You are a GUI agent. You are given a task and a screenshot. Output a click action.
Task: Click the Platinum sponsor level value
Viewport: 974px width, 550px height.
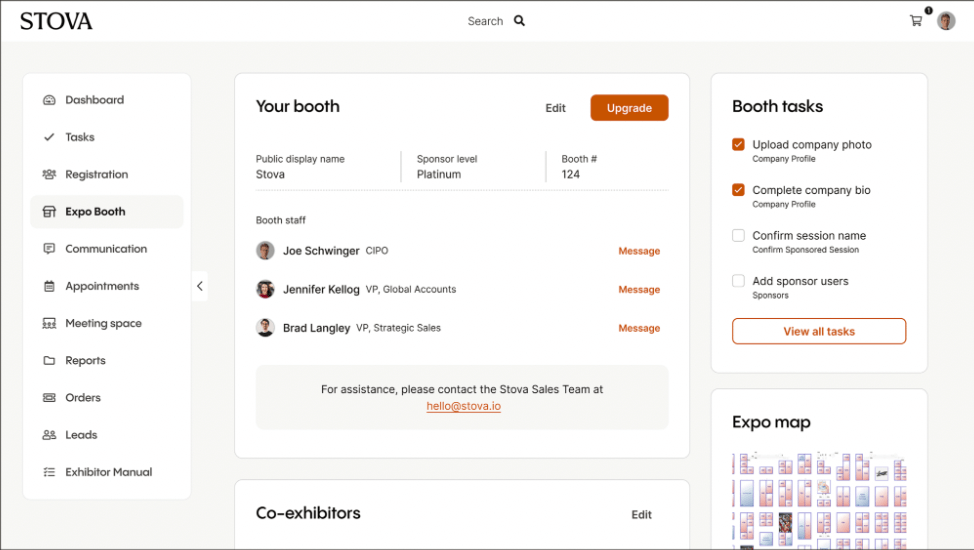(439, 175)
